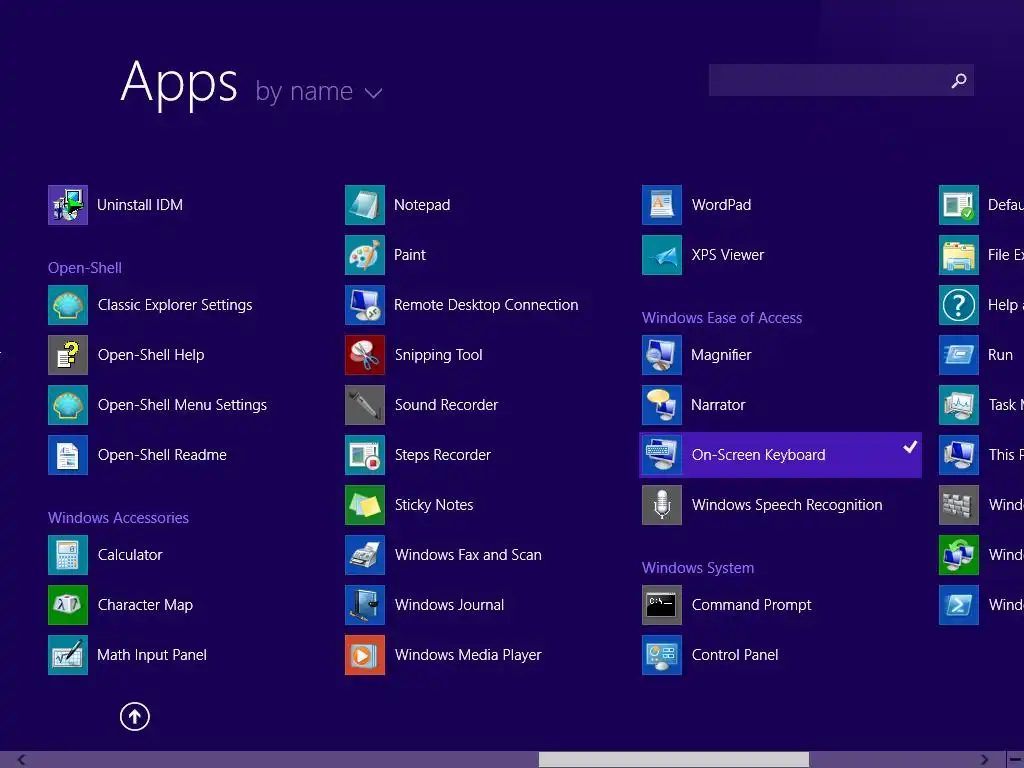1024x768 pixels.
Task: Start the Narrator icon
Action: [662, 405]
